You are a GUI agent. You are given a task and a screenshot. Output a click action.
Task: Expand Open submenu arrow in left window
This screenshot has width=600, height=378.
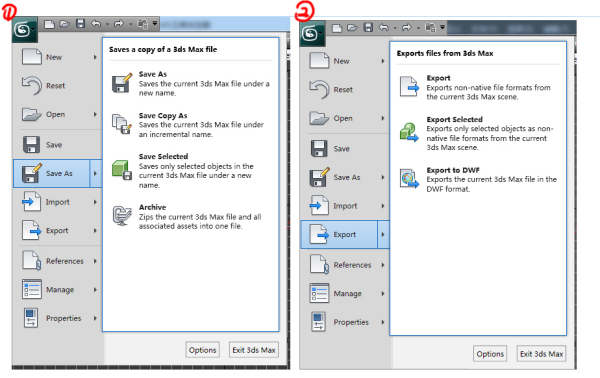[x=95, y=114]
